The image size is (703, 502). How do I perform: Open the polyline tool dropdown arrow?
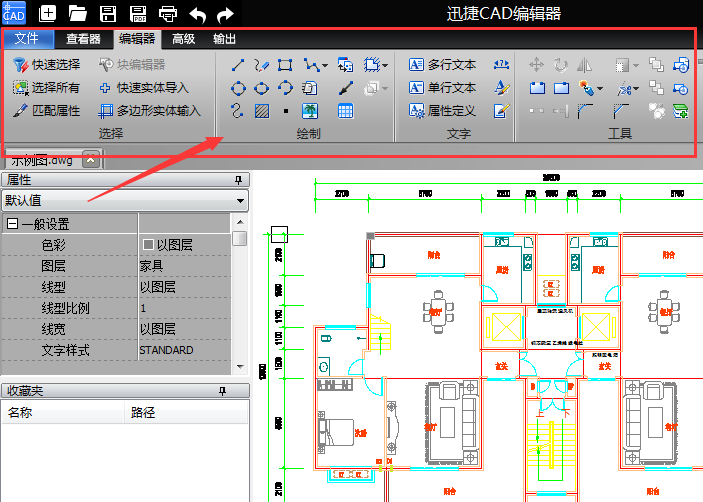[325, 66]
